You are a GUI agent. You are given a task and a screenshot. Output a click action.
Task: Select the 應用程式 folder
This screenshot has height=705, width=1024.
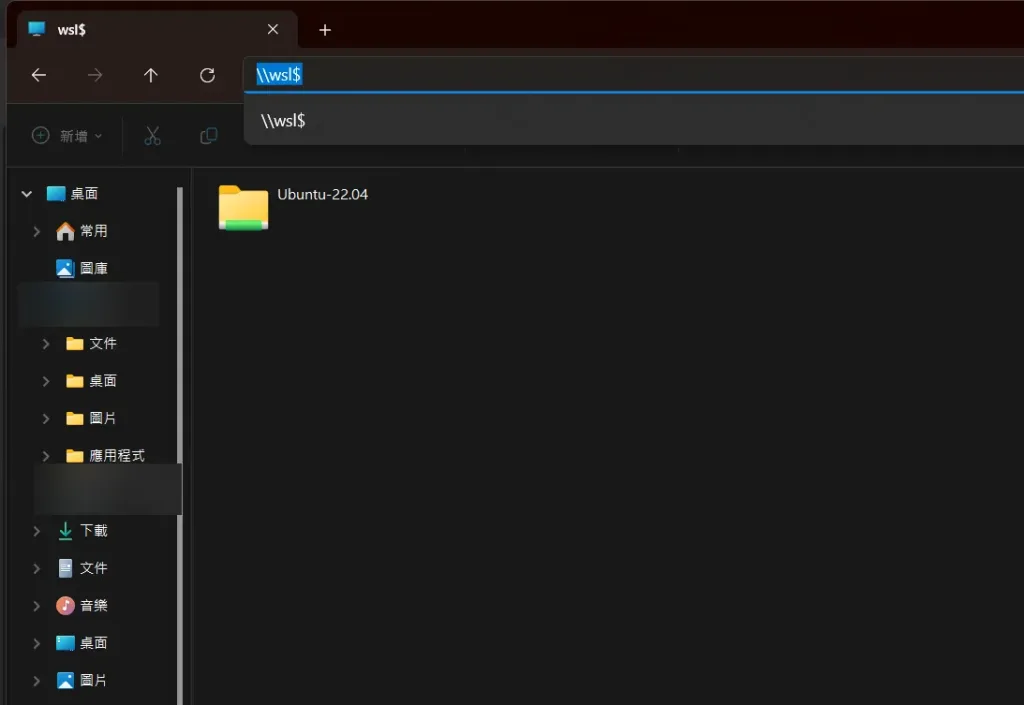pos(105,456)
